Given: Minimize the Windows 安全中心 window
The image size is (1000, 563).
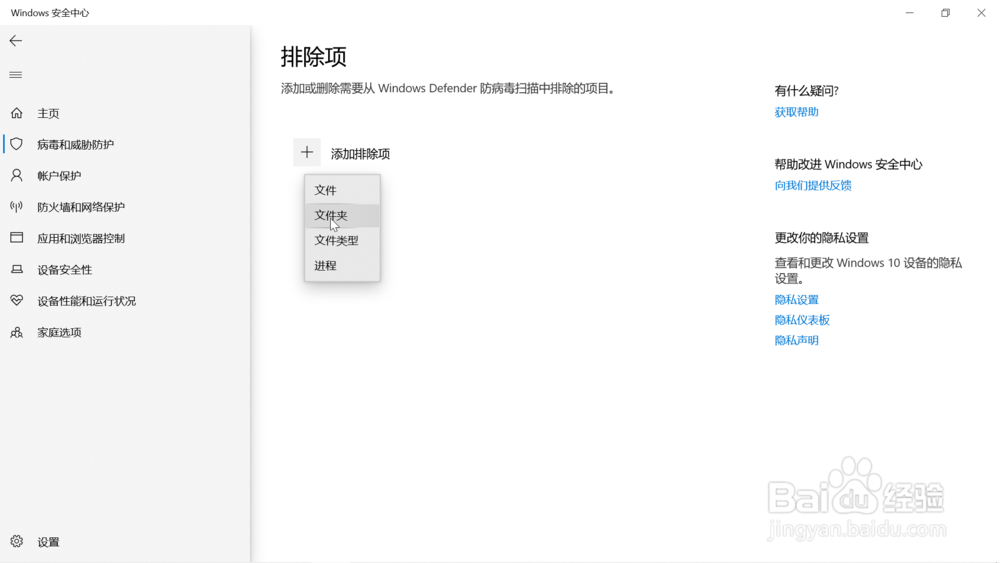Looking at the screenshot, I should pos(909,13).
